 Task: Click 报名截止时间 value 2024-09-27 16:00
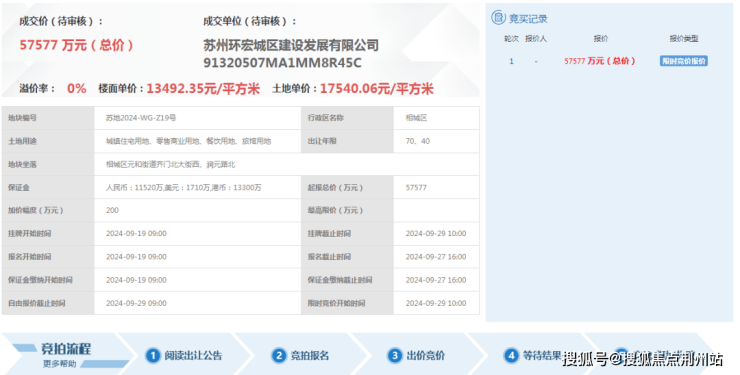tap(436, 257)
